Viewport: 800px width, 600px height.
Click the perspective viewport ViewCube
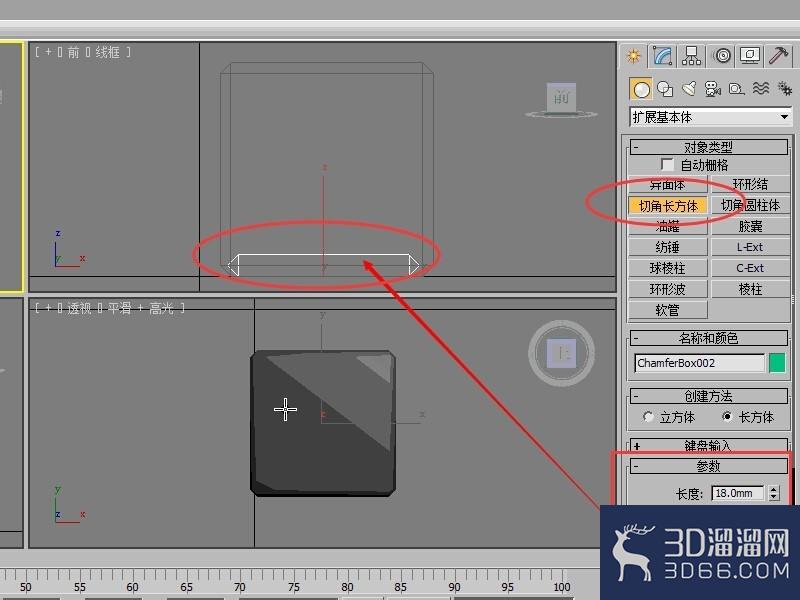(561, 353)
